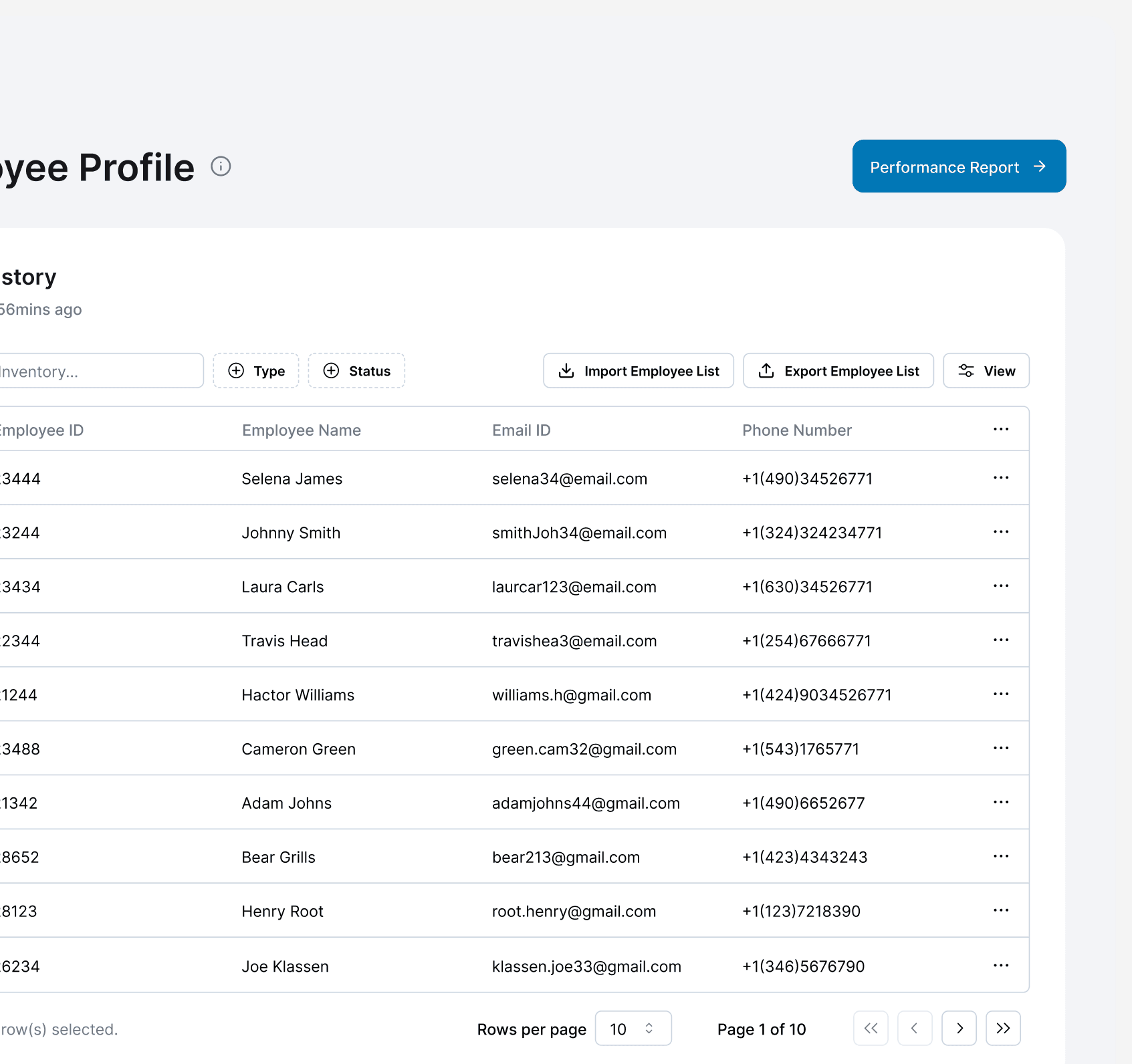Add a Type filter
1132x1064 pixels.
[255, 370]
